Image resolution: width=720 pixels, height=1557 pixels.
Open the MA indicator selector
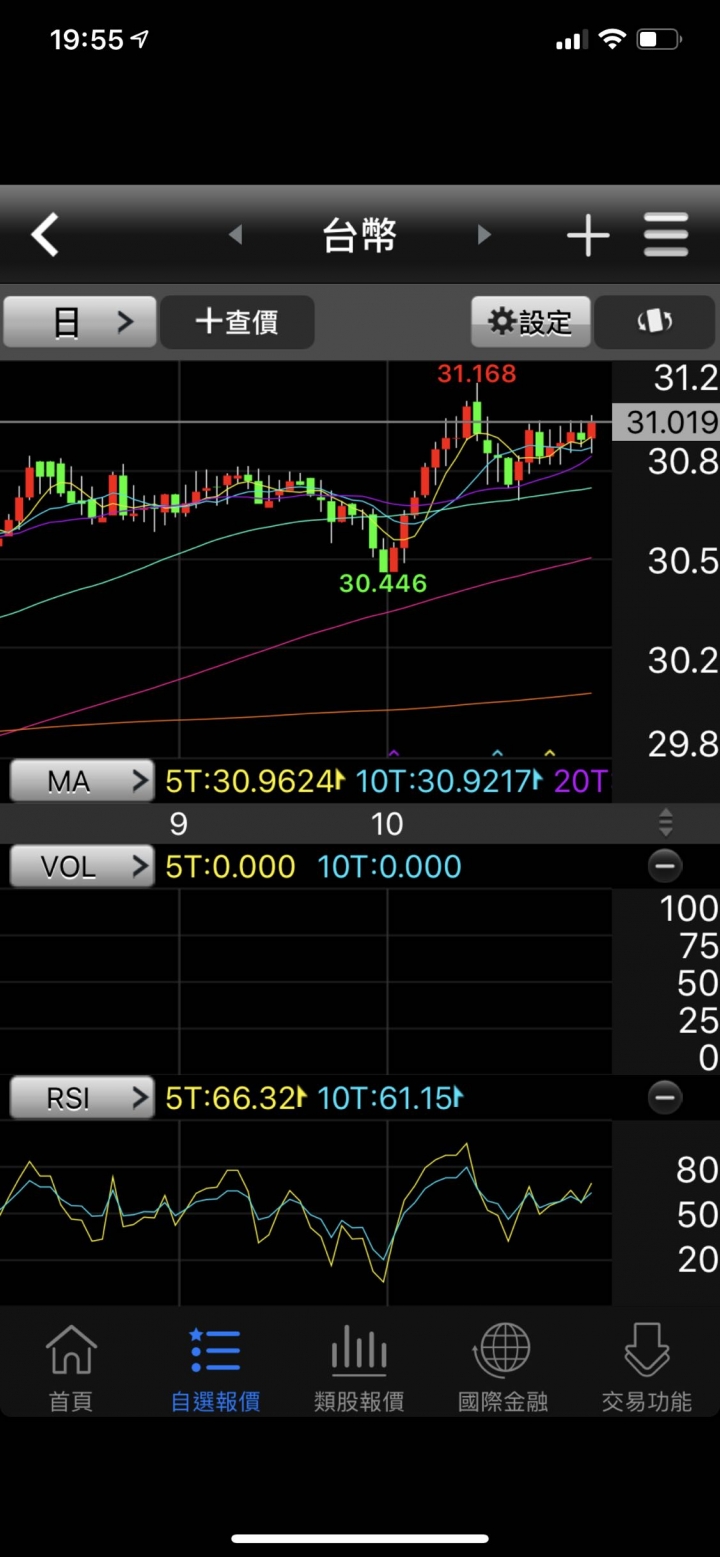click(x=82, y=781)
